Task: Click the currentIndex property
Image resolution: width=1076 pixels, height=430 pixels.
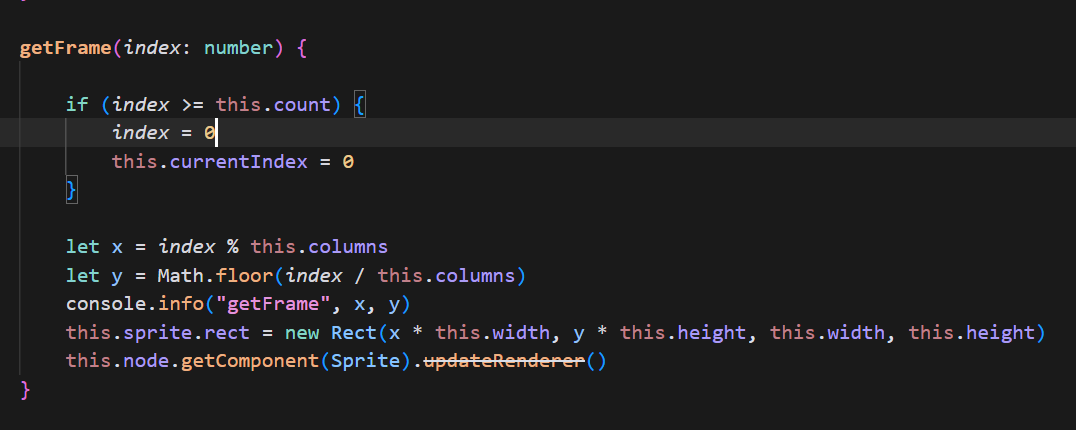Action: click(237, 161)
